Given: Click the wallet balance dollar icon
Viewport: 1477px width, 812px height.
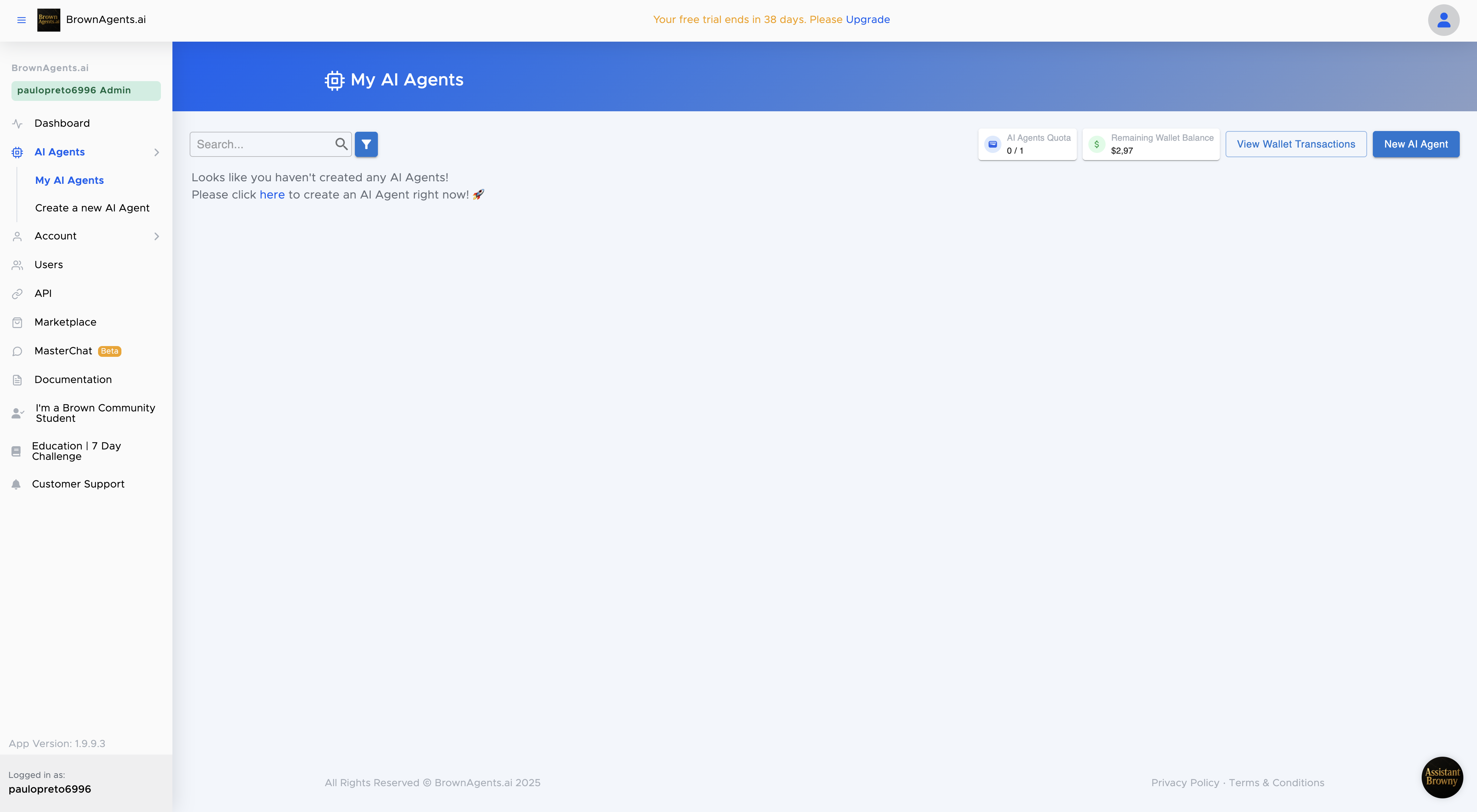Looking at the screenshot, I should (x=1096, y=144).
